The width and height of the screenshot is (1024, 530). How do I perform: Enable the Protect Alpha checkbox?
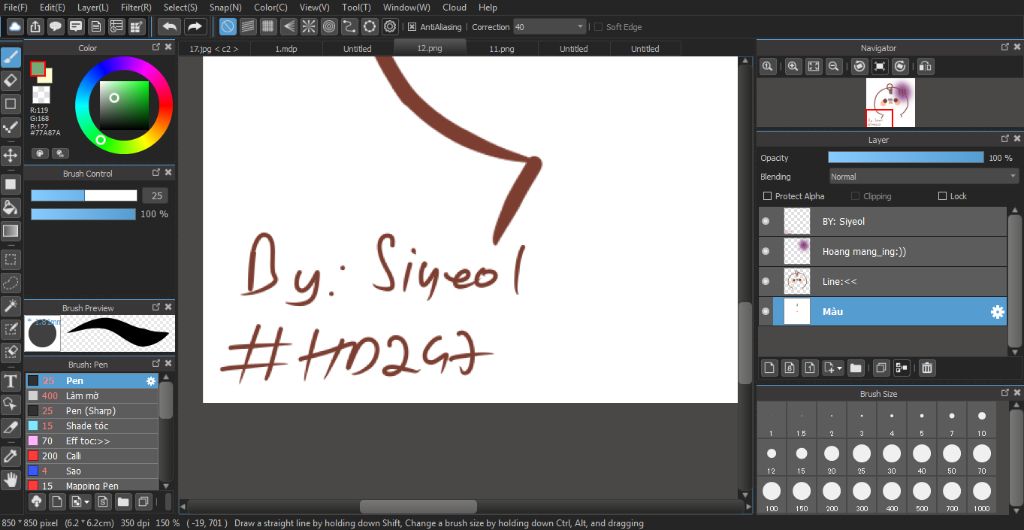point(767,196)
